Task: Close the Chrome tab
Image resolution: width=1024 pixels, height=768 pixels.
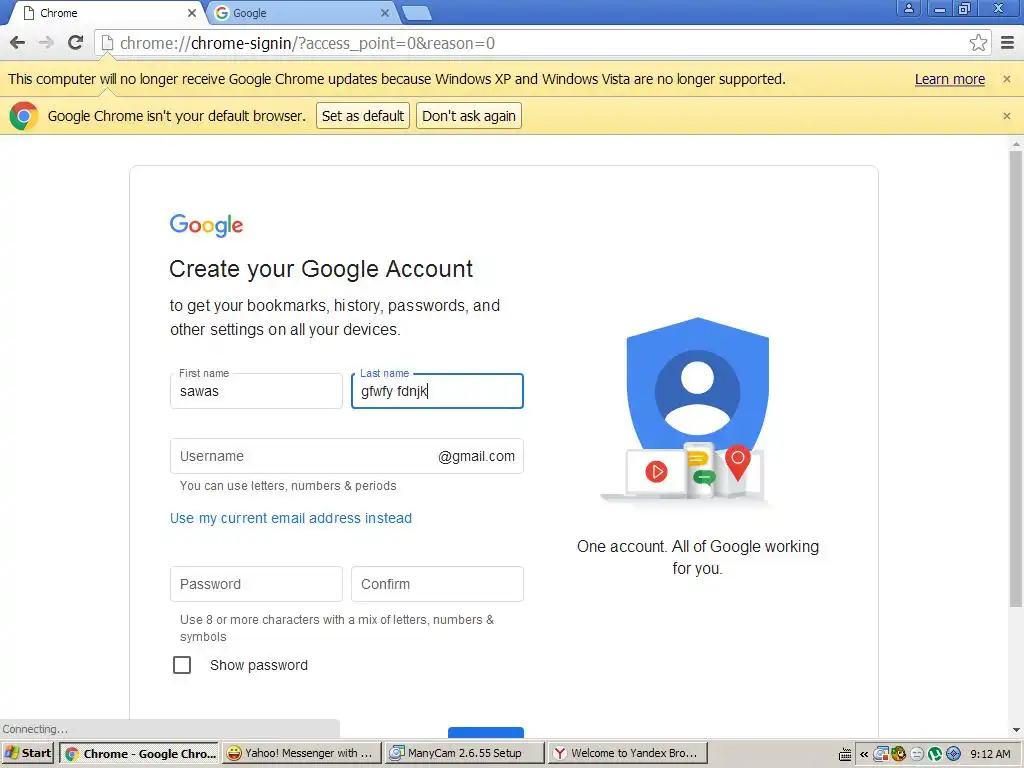Action: [x=192, y=13]
